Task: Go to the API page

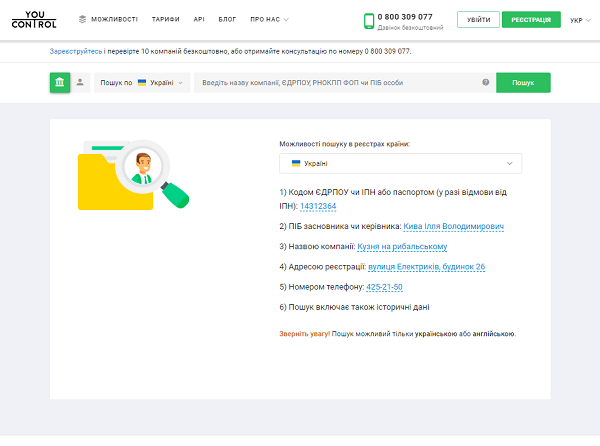Action: pos(199,19)
